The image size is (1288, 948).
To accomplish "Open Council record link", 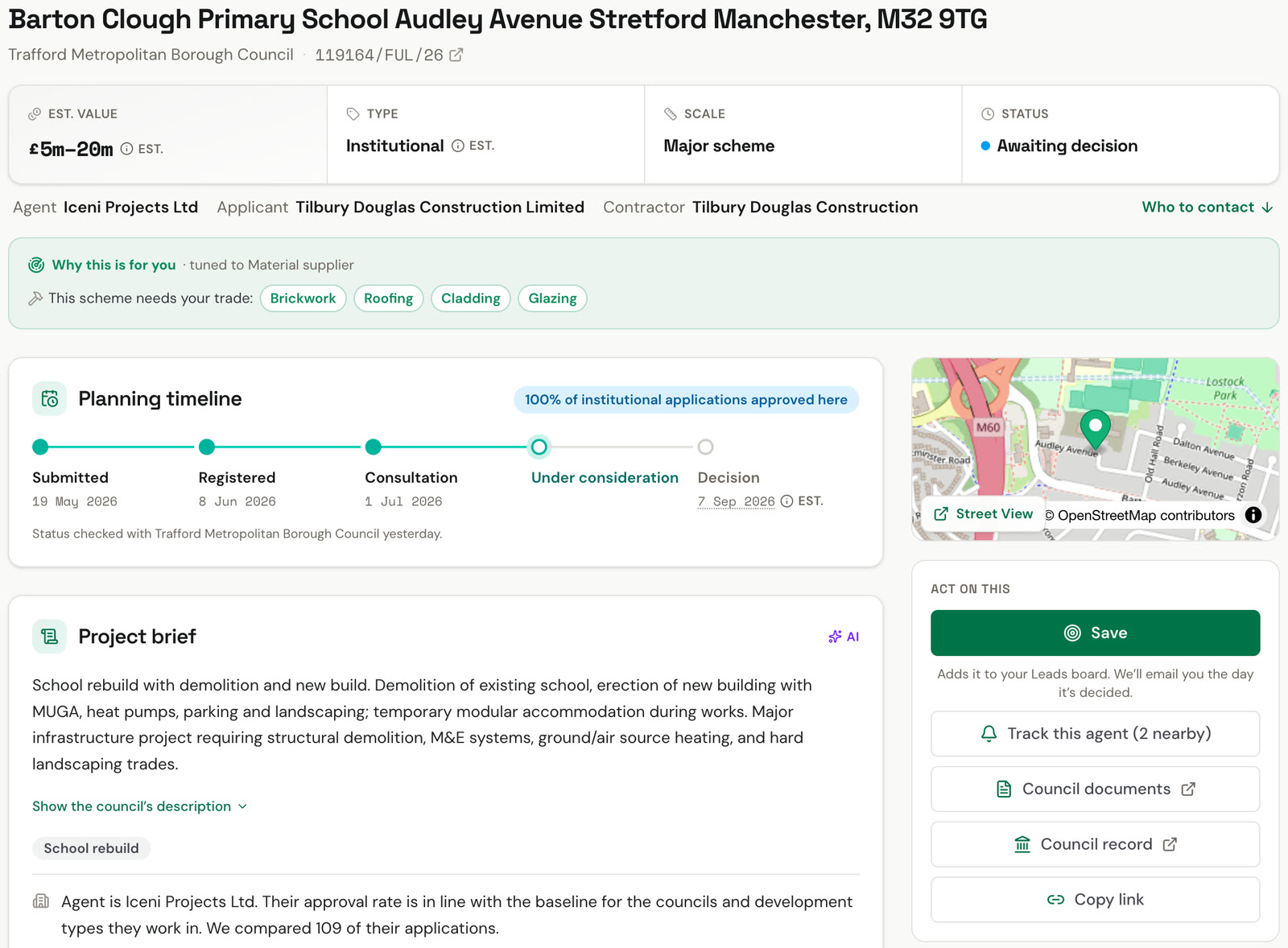I will click(1096, 844).
